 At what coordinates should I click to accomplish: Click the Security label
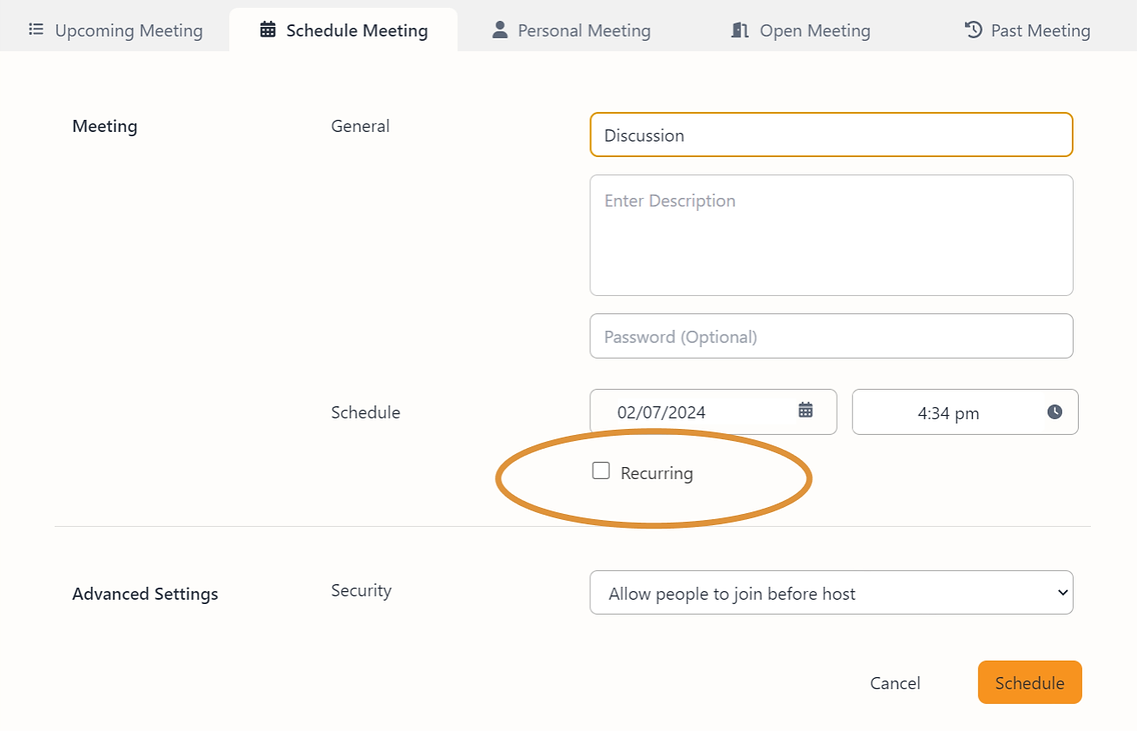click(x=361, y=591)
